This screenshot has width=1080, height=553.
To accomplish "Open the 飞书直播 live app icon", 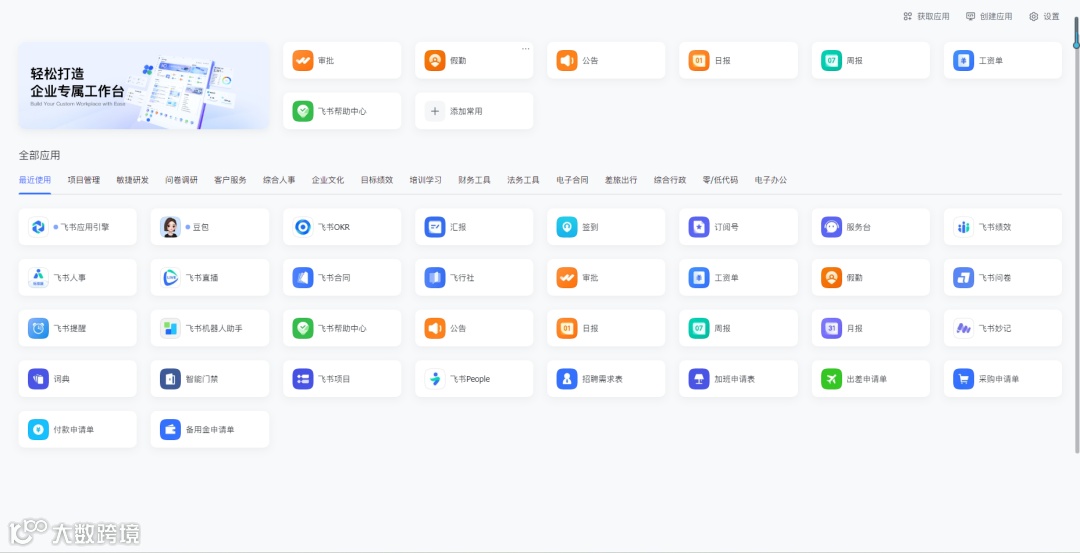I will pyautogui.click(x=170, y=278).
